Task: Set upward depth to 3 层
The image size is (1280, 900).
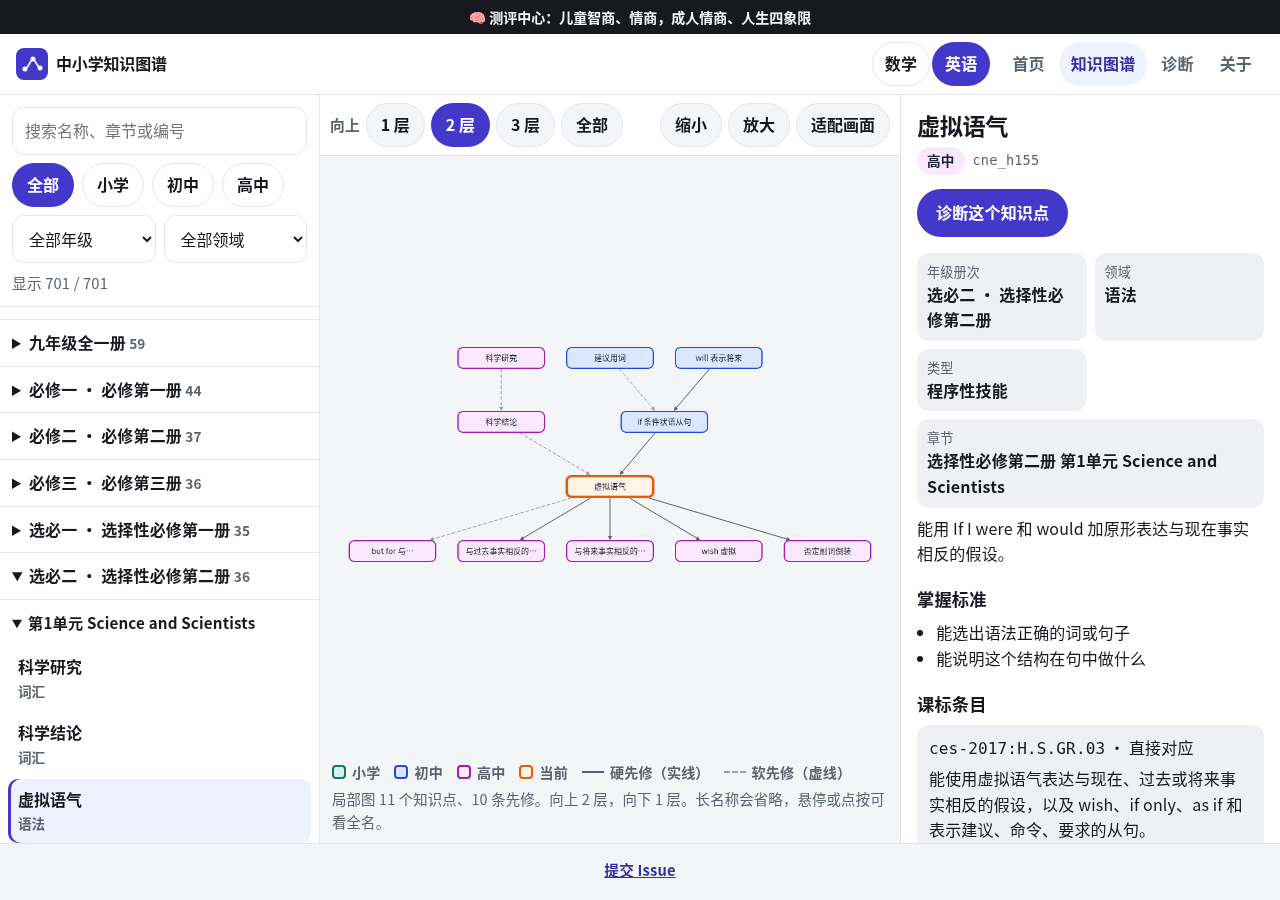Action: (x=525, y=125)
